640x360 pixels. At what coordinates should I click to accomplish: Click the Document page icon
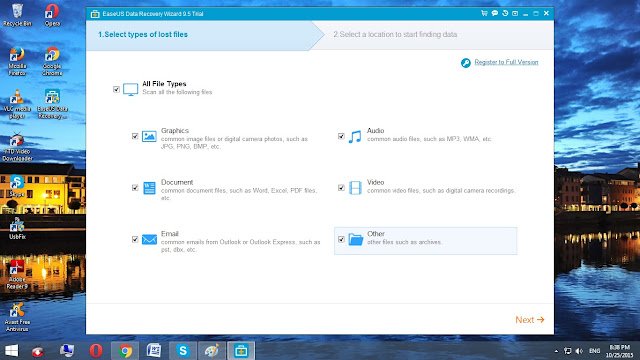149,188
